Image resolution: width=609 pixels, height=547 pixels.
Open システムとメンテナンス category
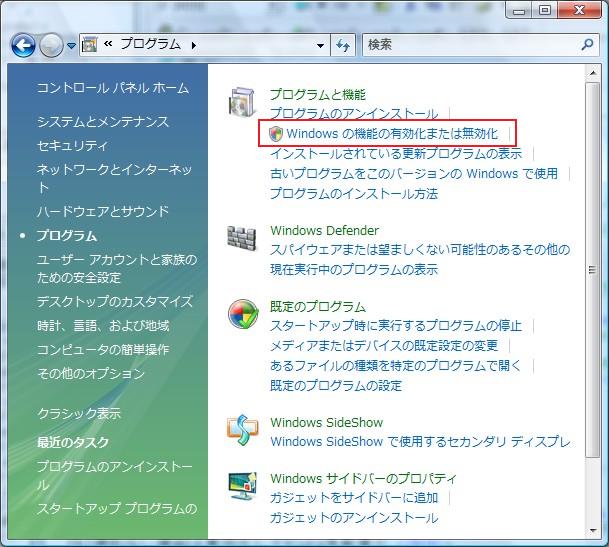[103, 122]
